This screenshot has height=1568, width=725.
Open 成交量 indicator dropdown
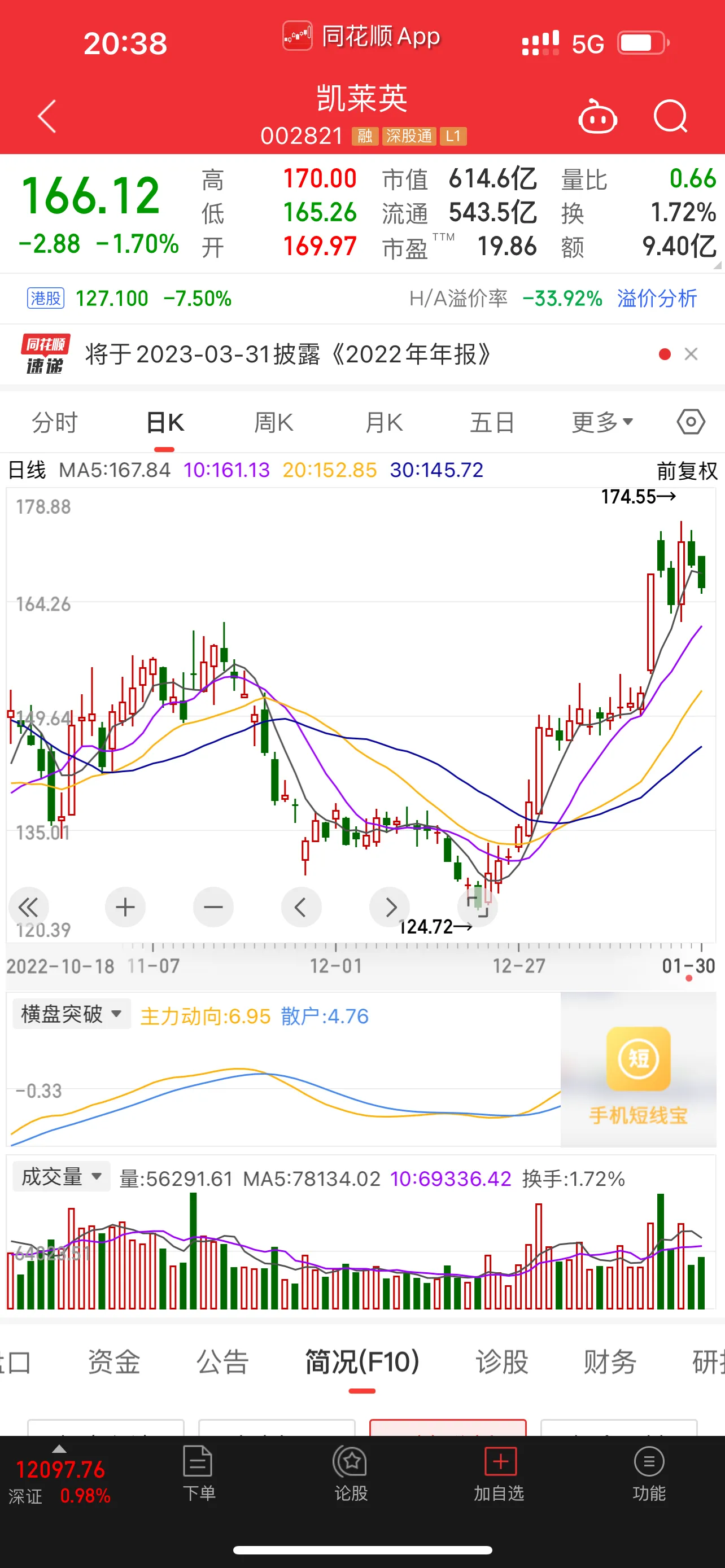[x=62, y=1177]
